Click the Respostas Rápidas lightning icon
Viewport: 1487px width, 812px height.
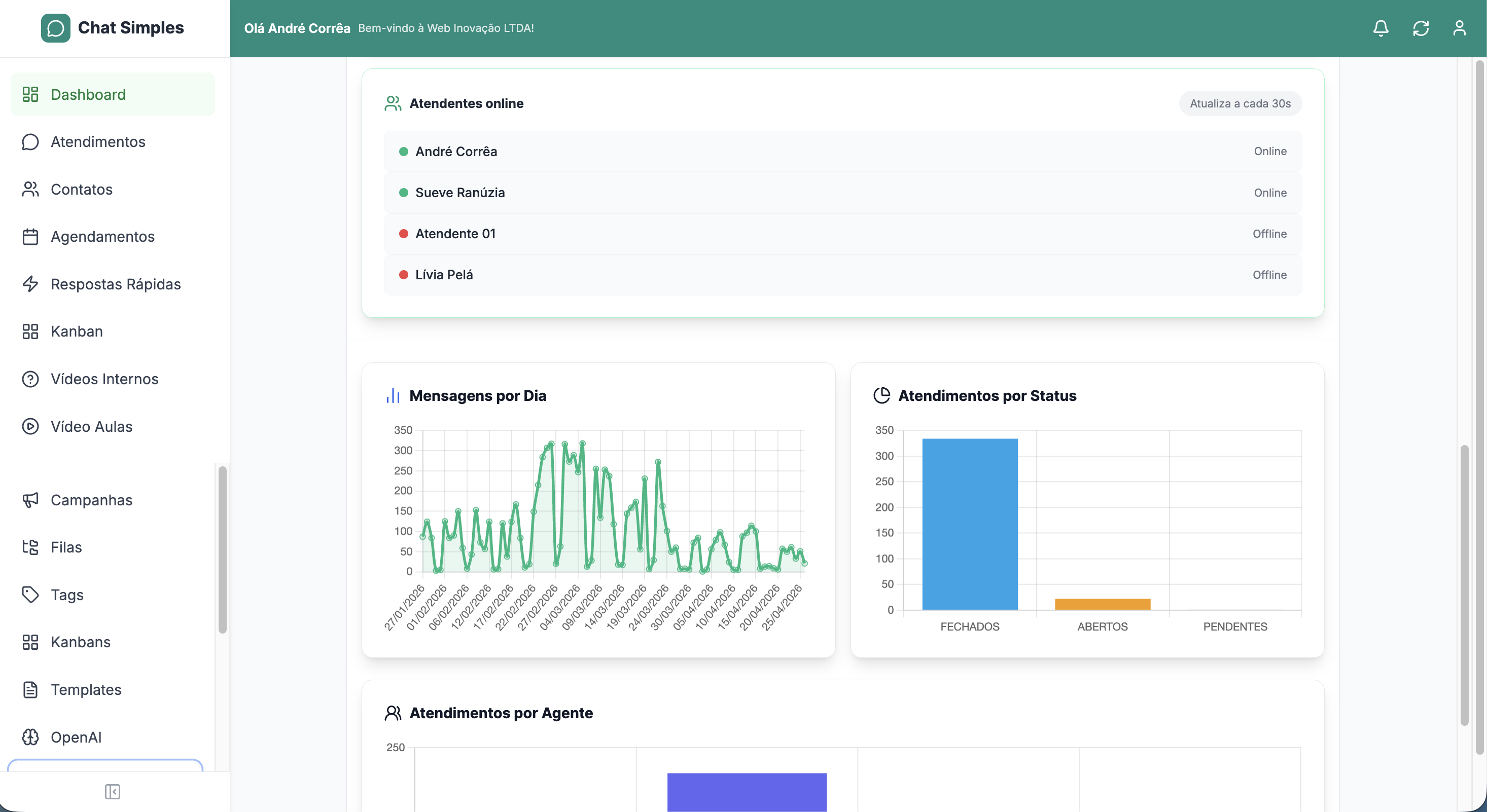pos(30,284)
